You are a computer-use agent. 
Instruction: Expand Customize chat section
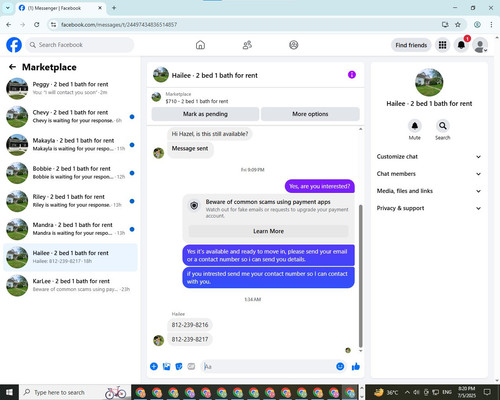pos(429,157)
